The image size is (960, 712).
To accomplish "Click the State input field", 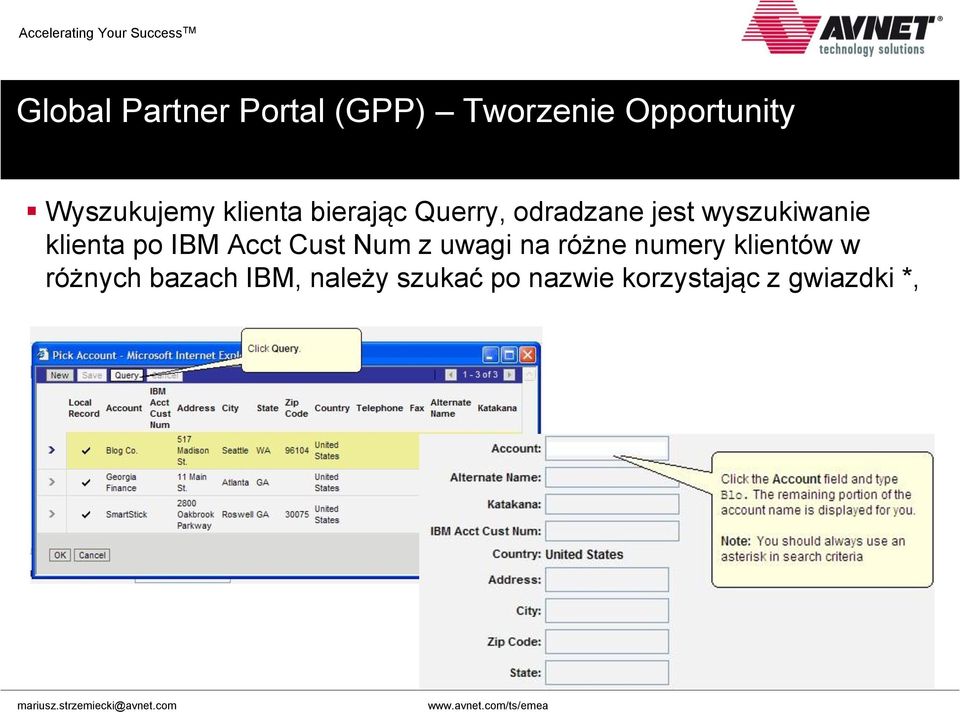I will tap(607, 672).
